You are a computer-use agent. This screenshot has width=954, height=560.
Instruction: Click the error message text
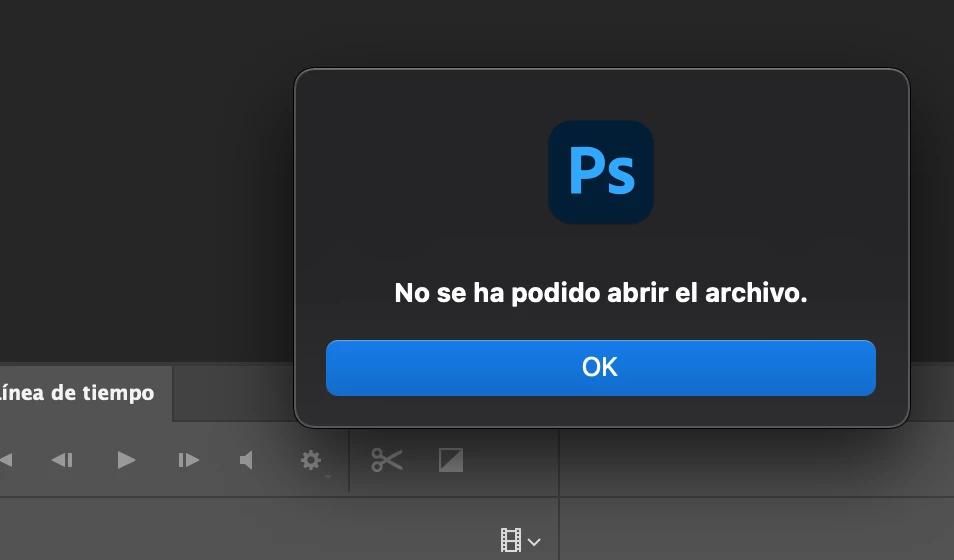[601, 293]
